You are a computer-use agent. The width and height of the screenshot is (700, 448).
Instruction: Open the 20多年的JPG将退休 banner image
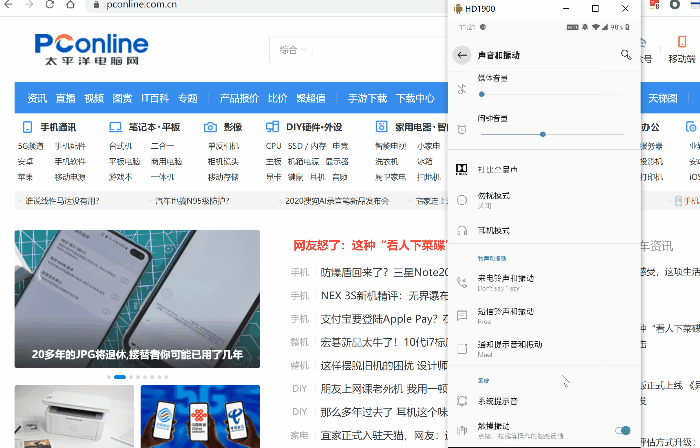point(137,299)
